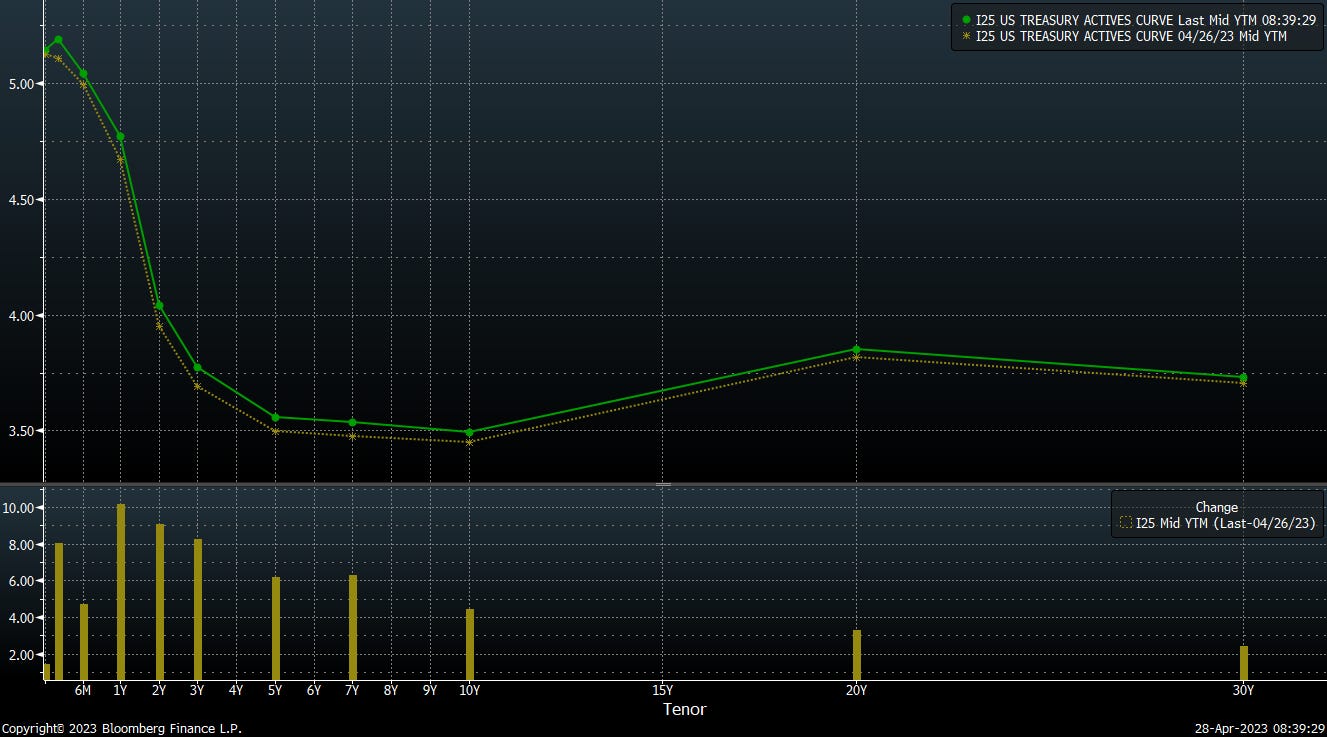Select the 10Y change bar
The width and height of the screenshot is (1327, 737).
point(470,645)
